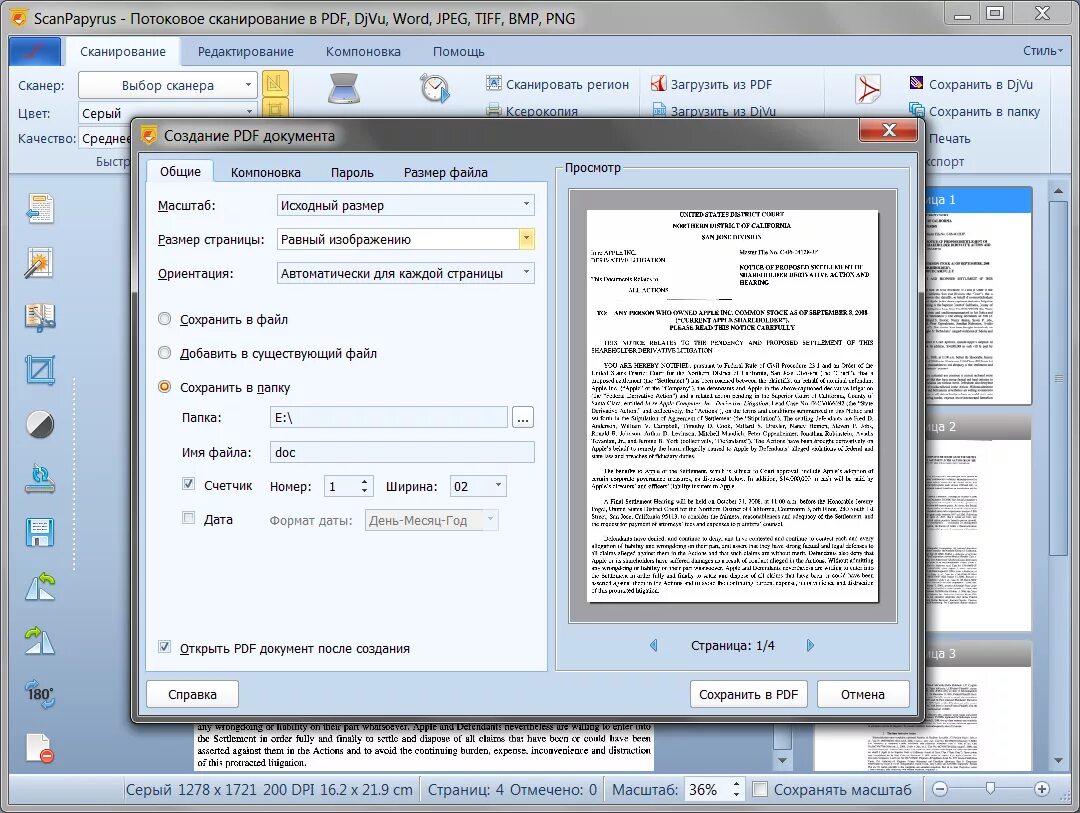Viewport: 1080px width, 813px height.
Task: Toggle the 'Счетчик' checkbox
Action: 188,484
